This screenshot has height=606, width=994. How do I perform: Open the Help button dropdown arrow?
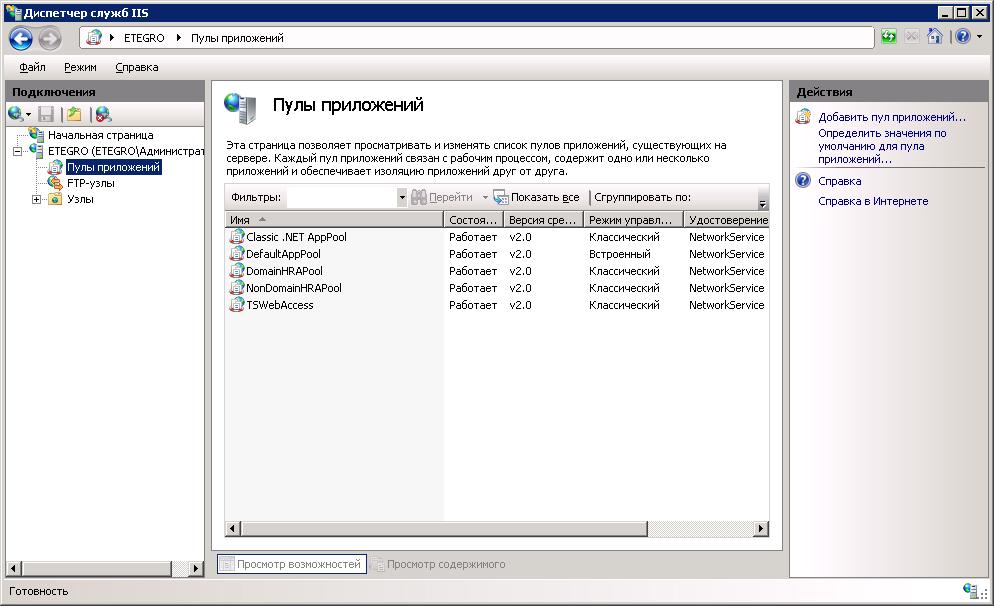(x=979, y=37)
